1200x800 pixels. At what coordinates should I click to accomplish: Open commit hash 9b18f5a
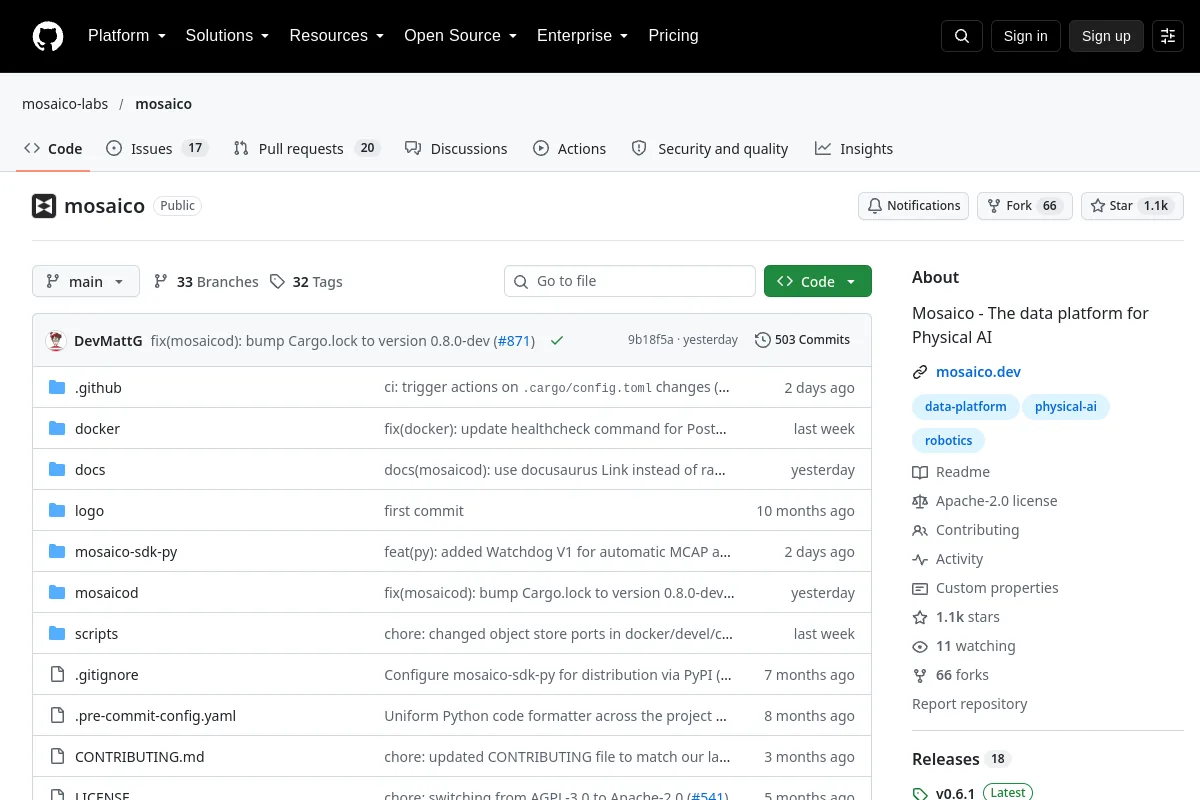pos(651,340)
